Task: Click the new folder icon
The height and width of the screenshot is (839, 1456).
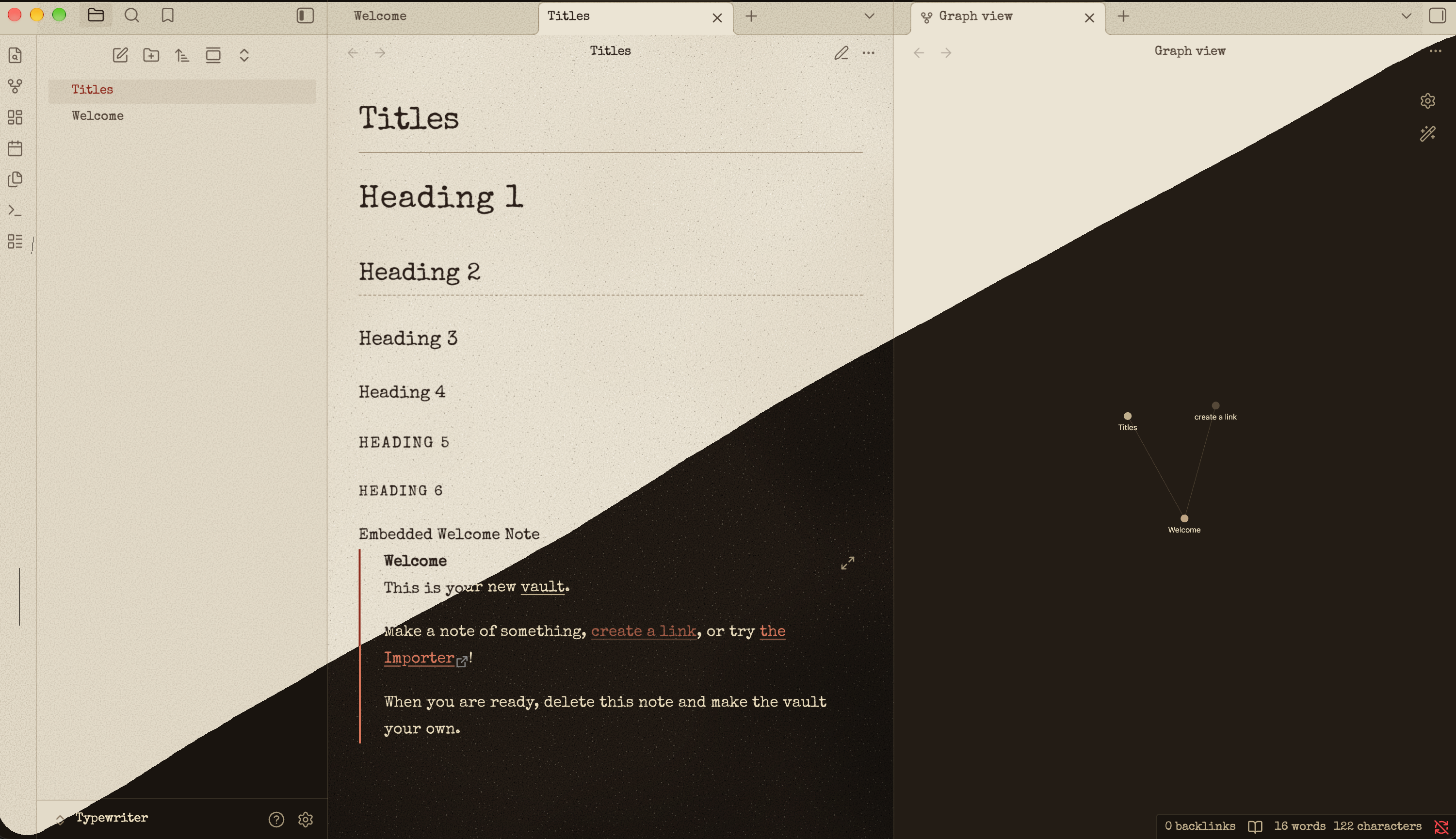Action: [x=151, y=55]
